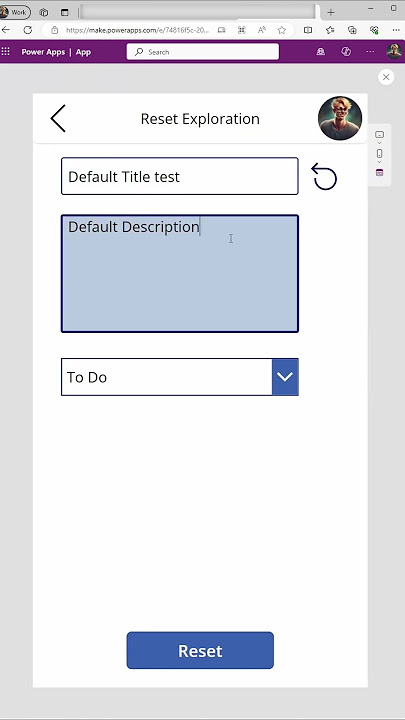Click the purple app frame icon

click(379, 173)
